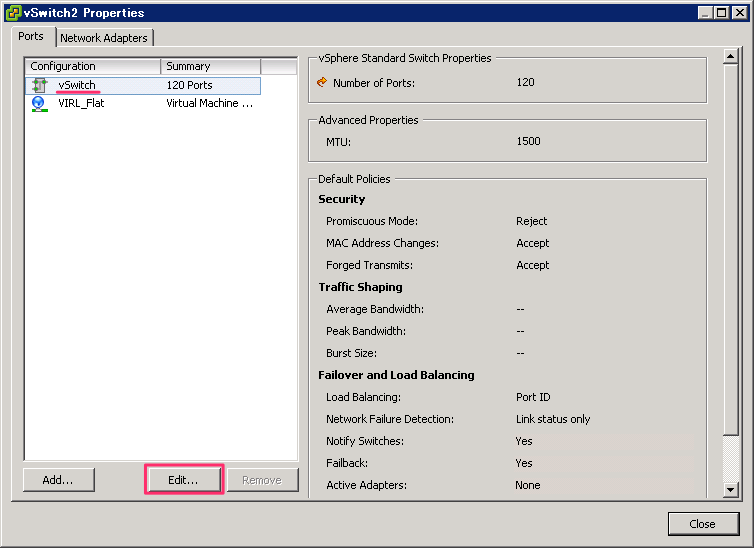754x548 pixels.
Task: Click the Virtual Machine ... summary cell
Action: [210, 103]
